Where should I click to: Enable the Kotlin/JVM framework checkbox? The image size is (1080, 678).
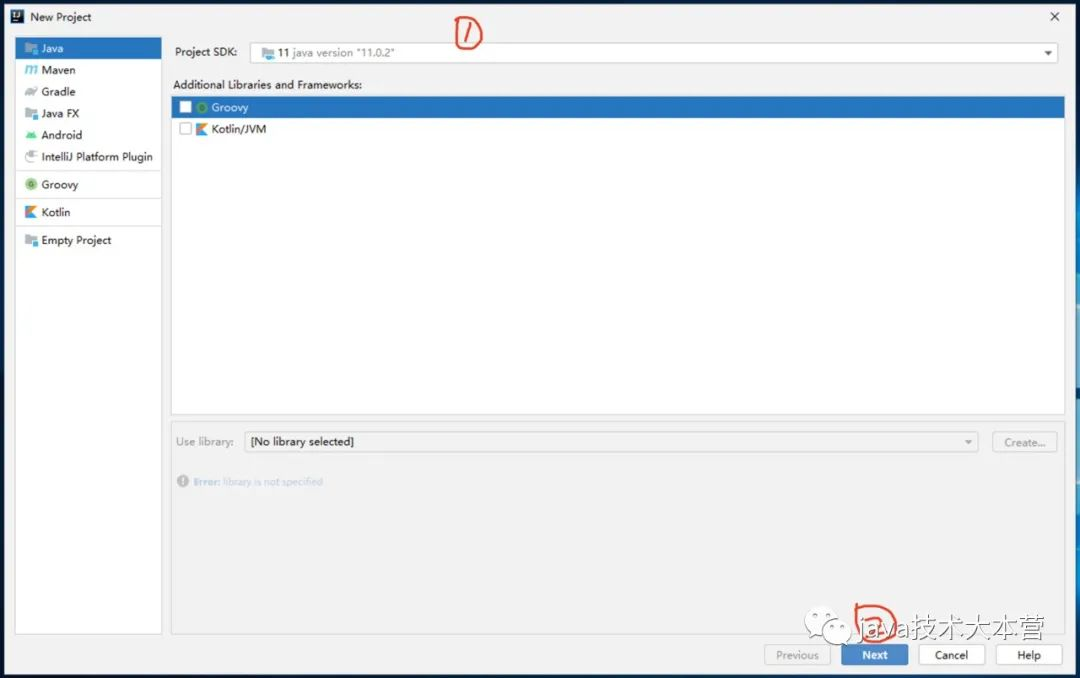click(x=185, y=128)
